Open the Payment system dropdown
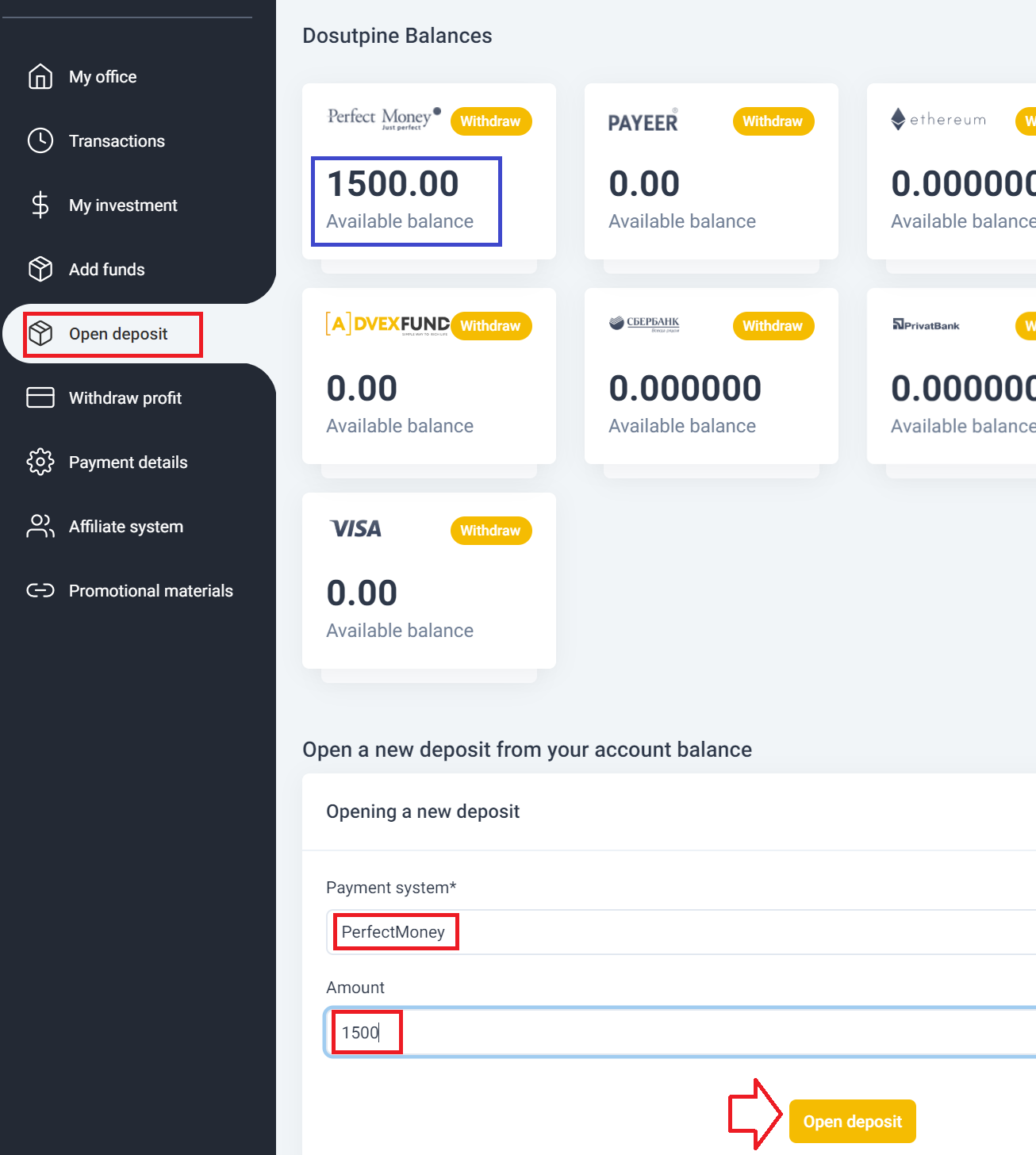The height and width of the screenshot is (1155, 1036). pyautogui.click(x=681, y=932)
